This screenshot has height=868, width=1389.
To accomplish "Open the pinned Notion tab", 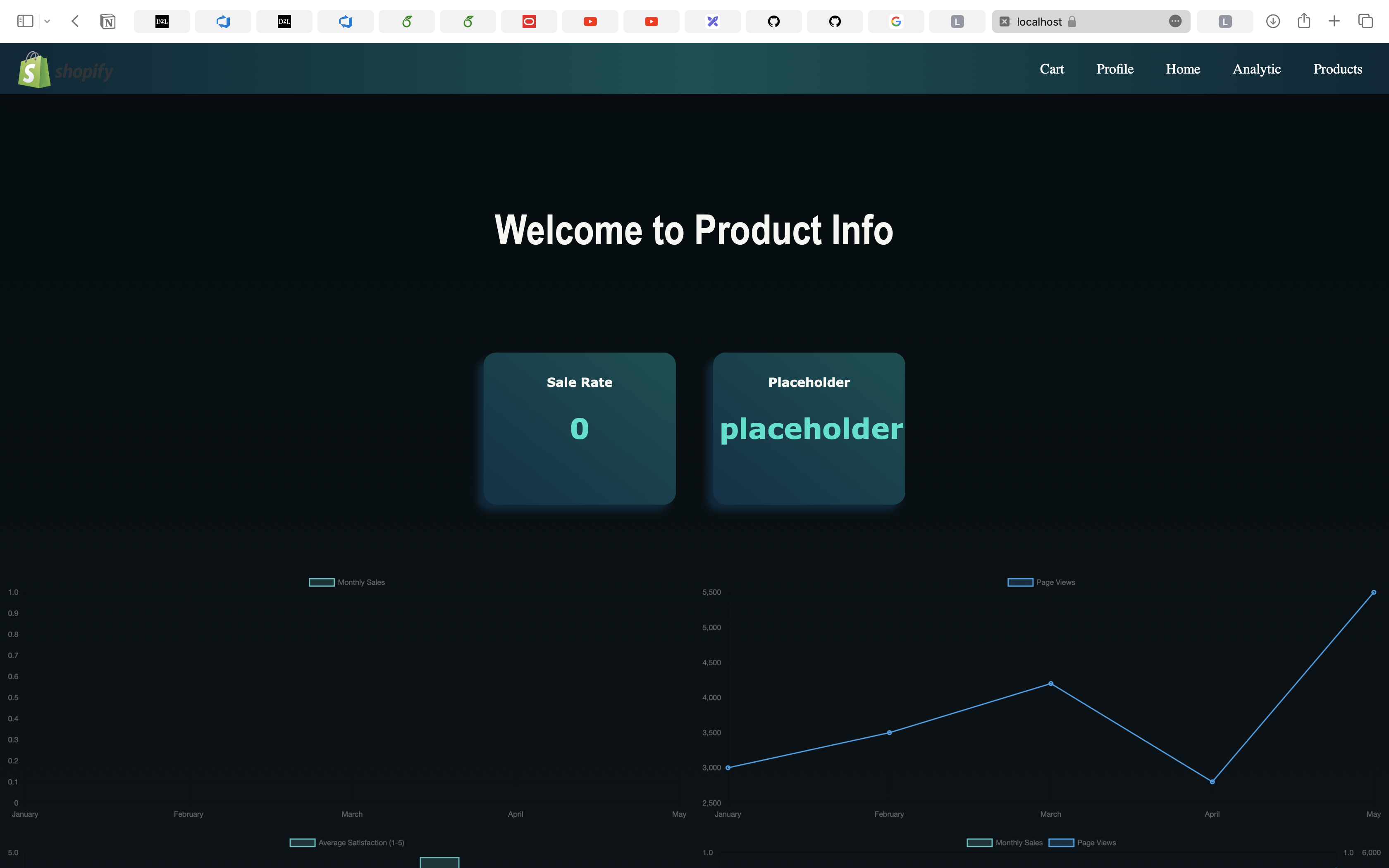I will pos(107,21).
